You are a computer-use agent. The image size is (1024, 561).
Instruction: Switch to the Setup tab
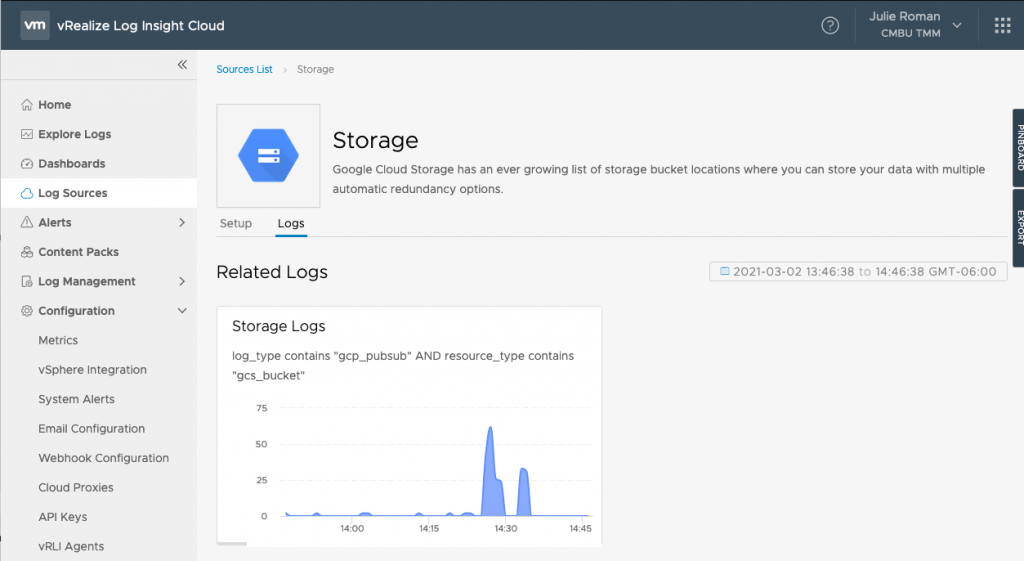[236, 223]
